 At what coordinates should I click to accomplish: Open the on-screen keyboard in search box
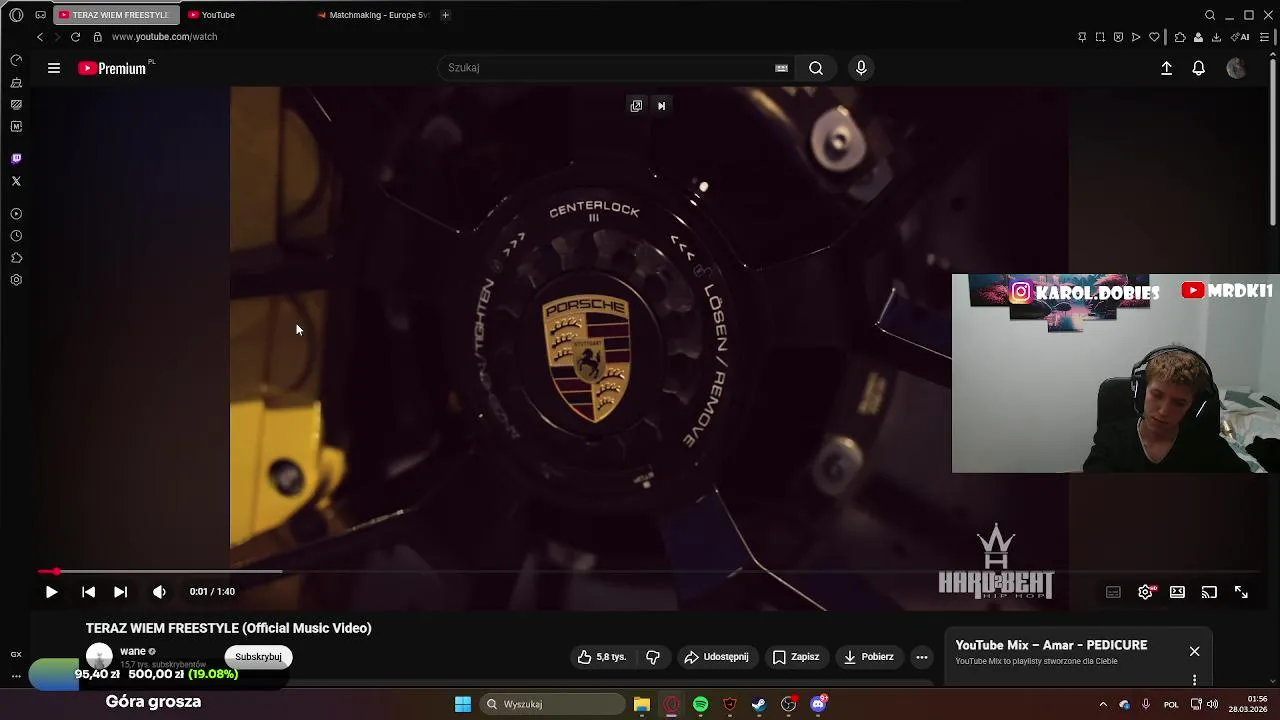tap(781, 68)
